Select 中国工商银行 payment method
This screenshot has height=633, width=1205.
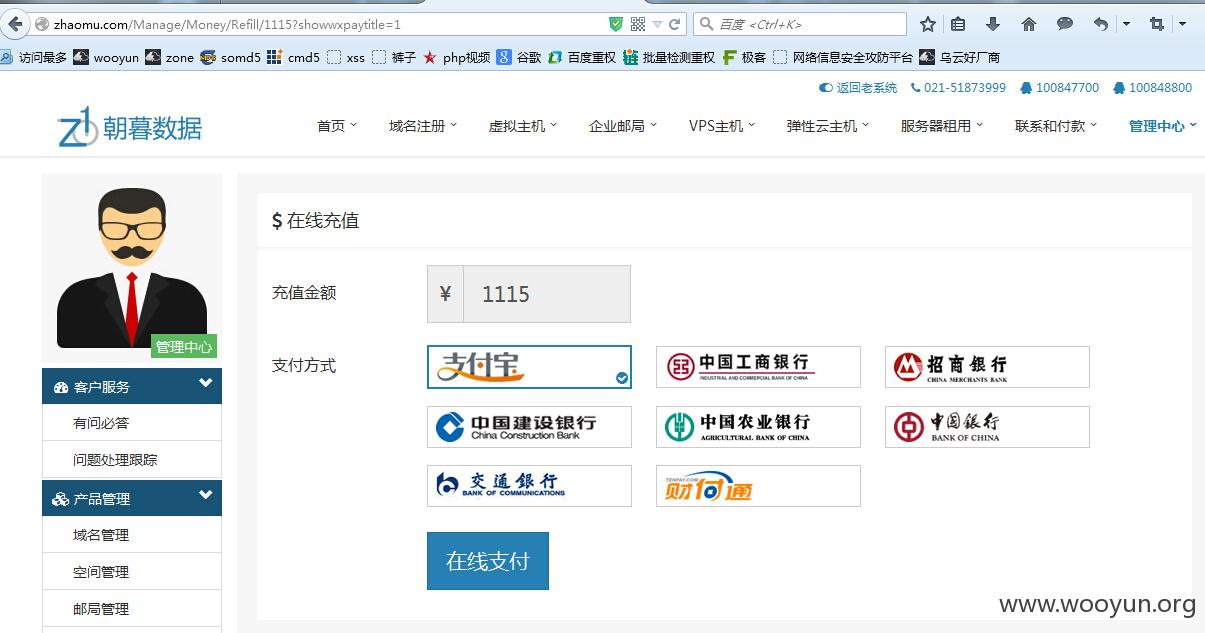(758, 367)
